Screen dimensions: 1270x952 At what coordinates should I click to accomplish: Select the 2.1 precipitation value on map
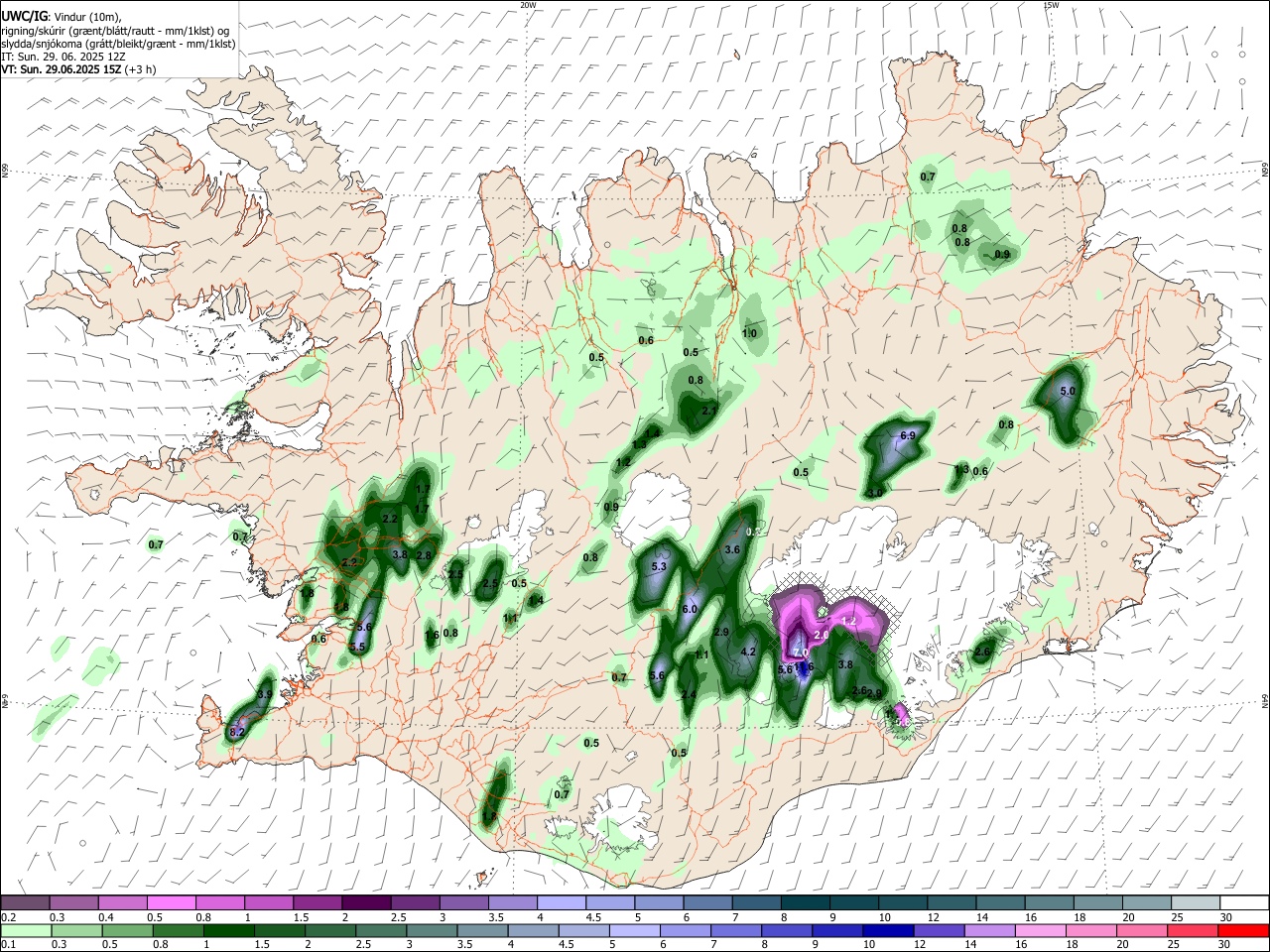point(709,411)
